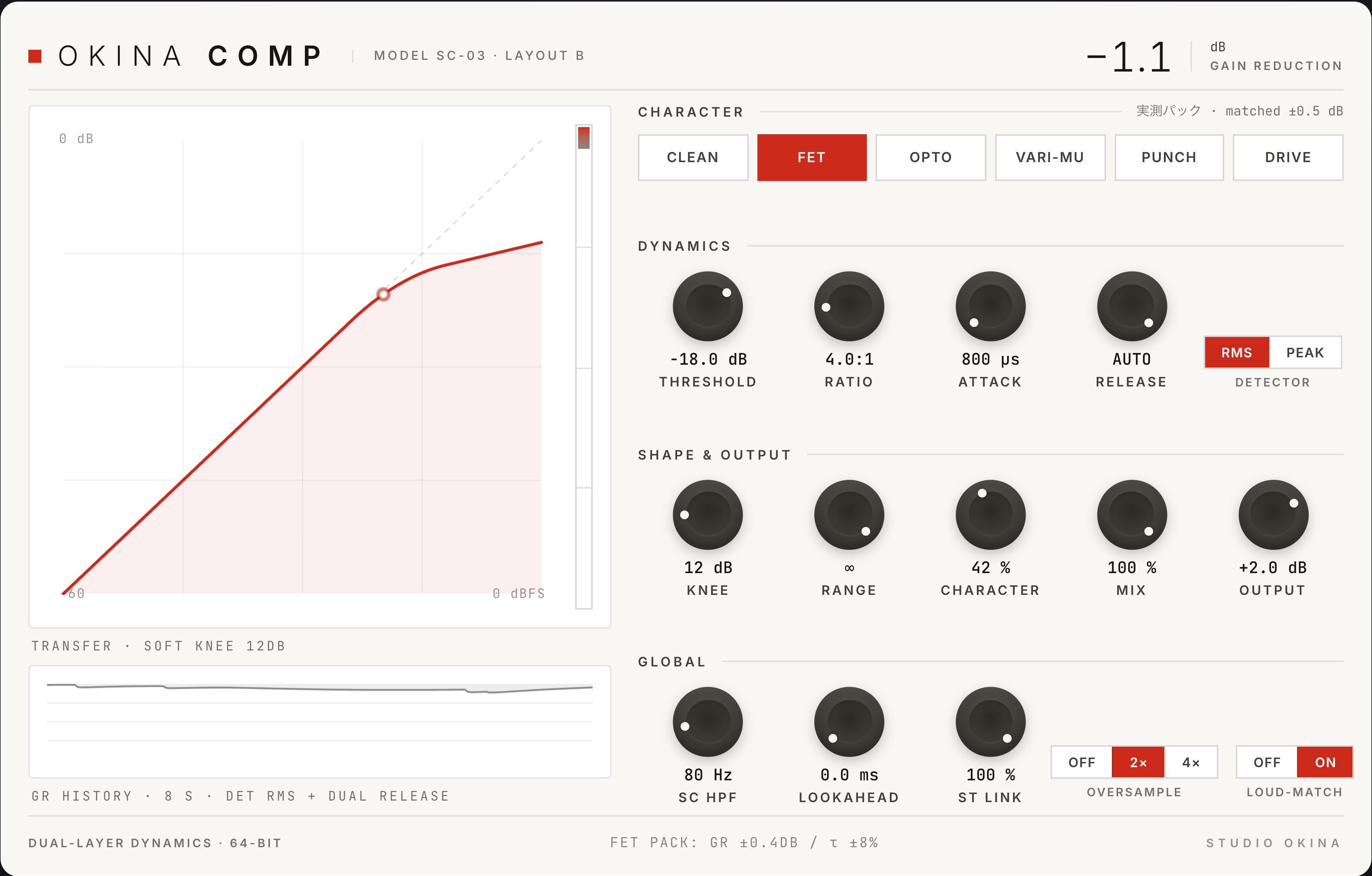Click the 4.0:1 ratio value
This screenshot has width=1372, height=876.
pos(849,359)
